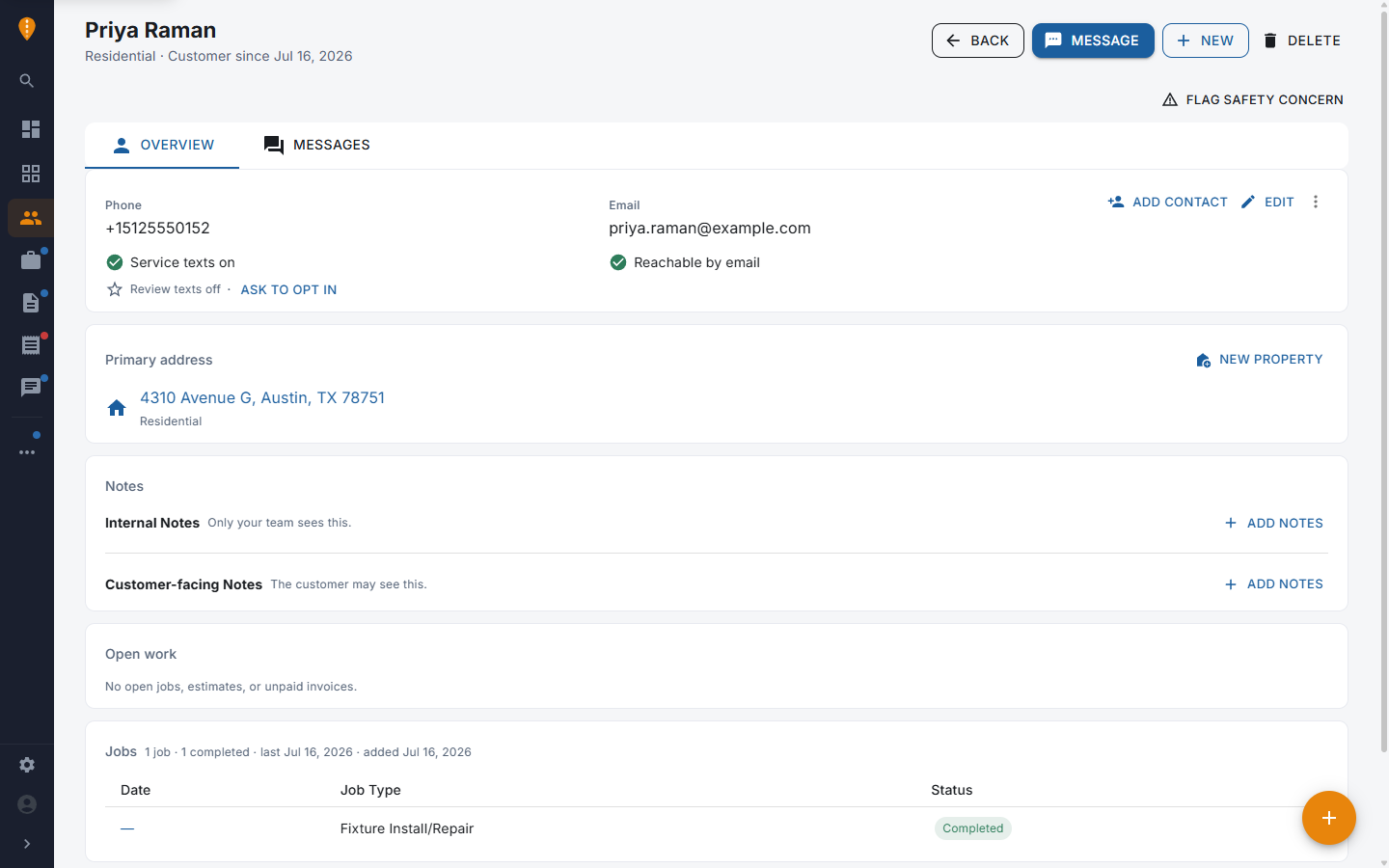Click the service texts on checkmark icon
This screenshot has width=1389, height=868.
tap(115, 262)
